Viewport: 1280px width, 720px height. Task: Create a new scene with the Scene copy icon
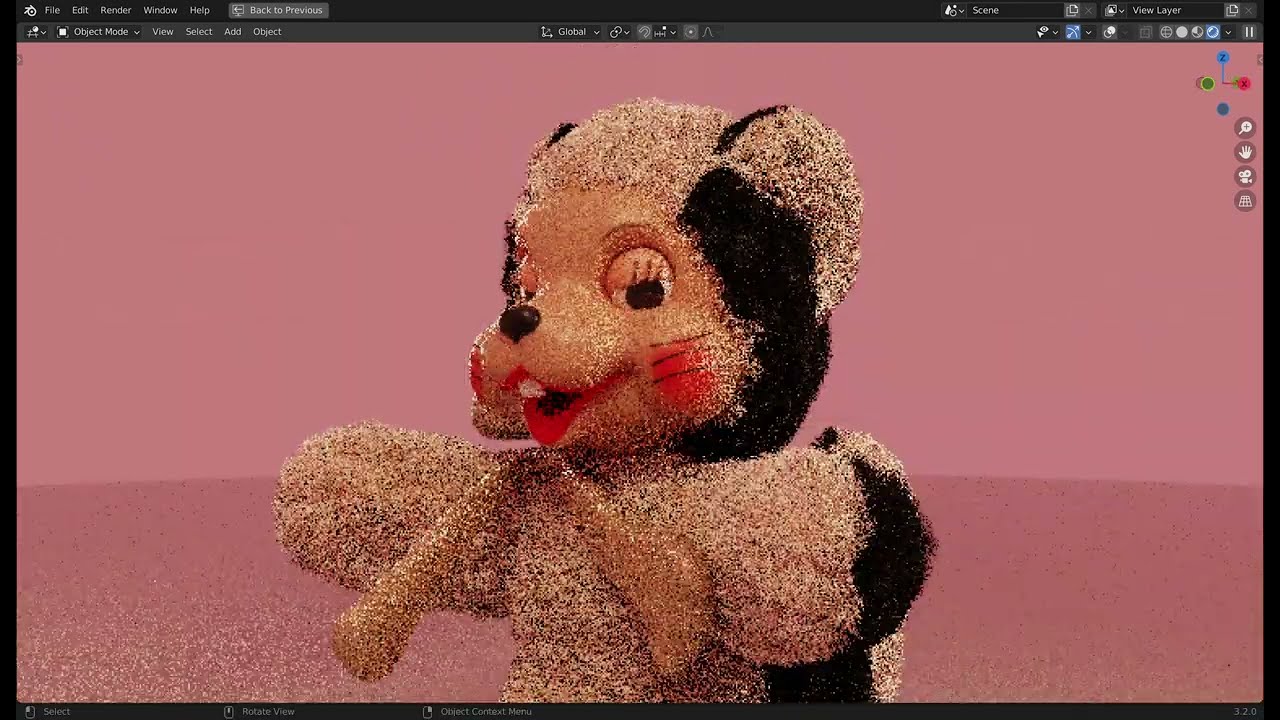(x=1072, y=10)
